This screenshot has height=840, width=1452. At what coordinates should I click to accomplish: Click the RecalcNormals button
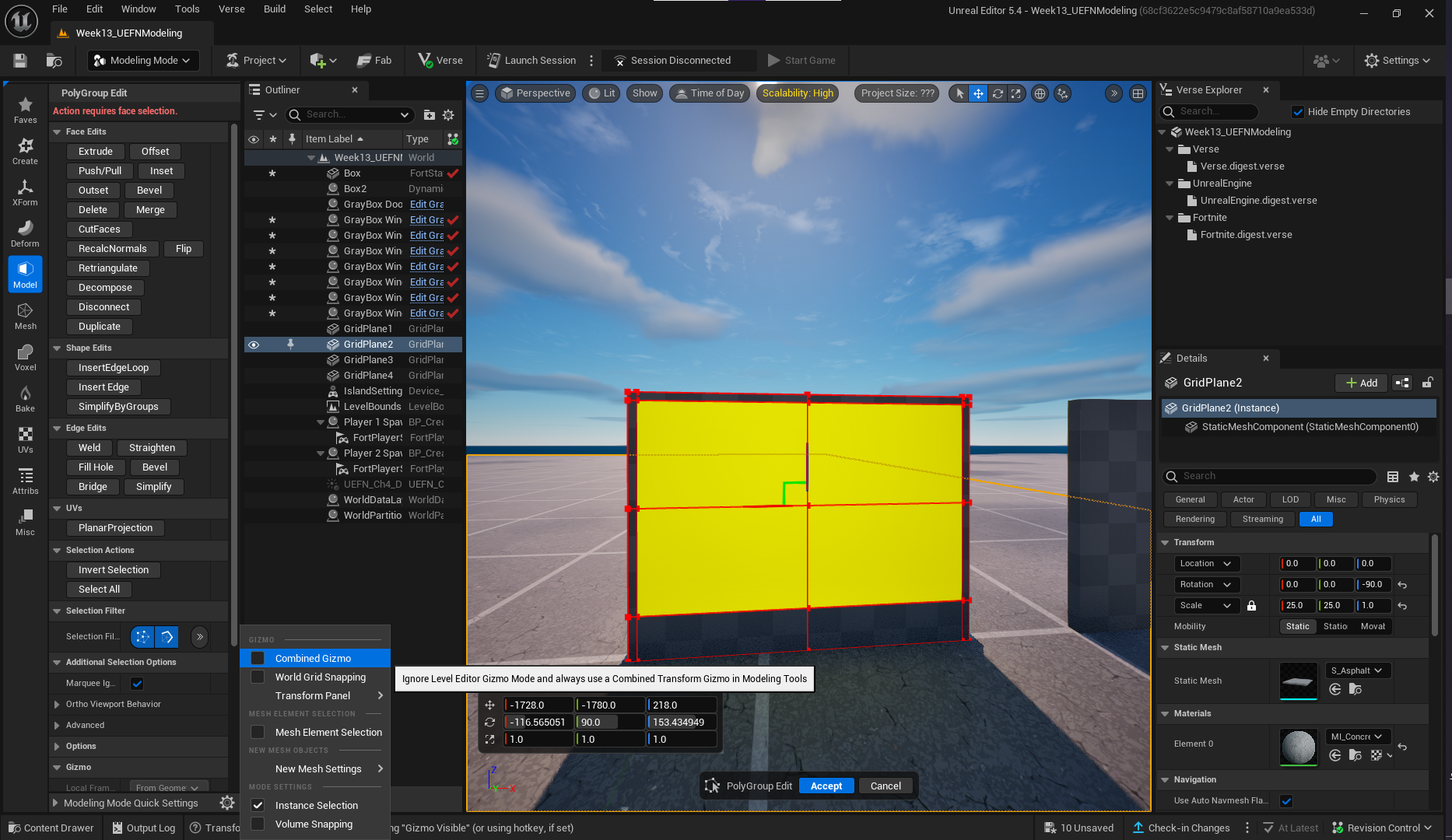[113, 248]
